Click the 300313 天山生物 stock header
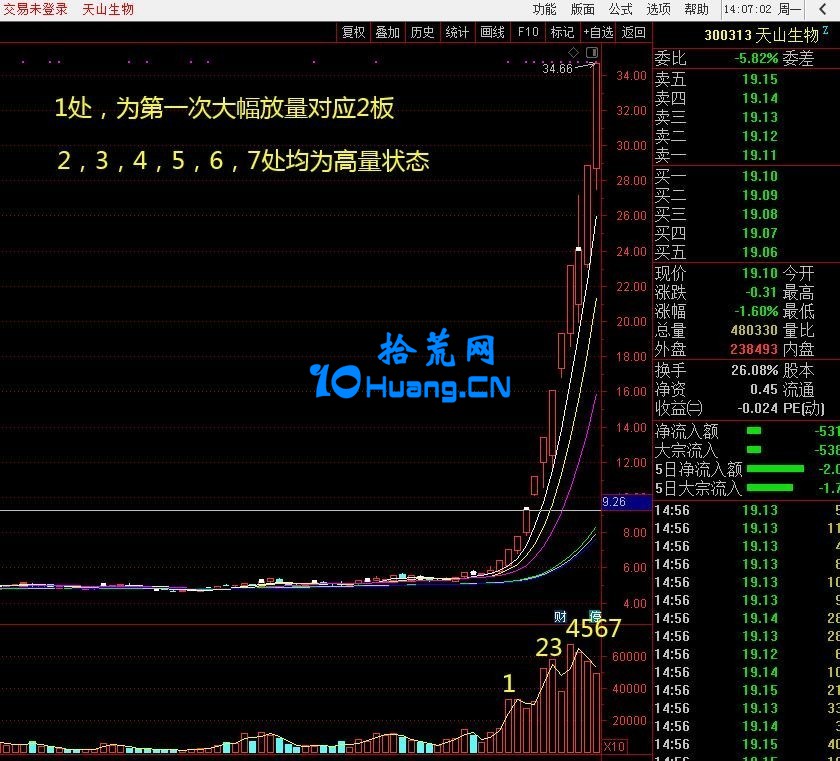840x761 pixels. 761,35
